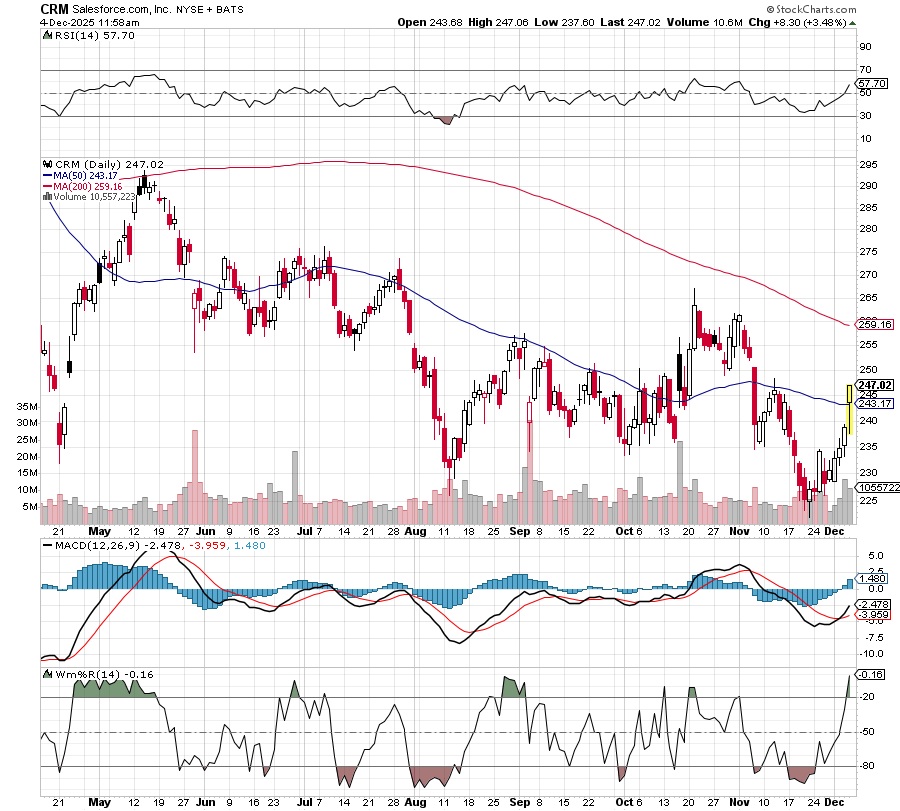Click the latest yellow-highlighted candlestick

849,405
